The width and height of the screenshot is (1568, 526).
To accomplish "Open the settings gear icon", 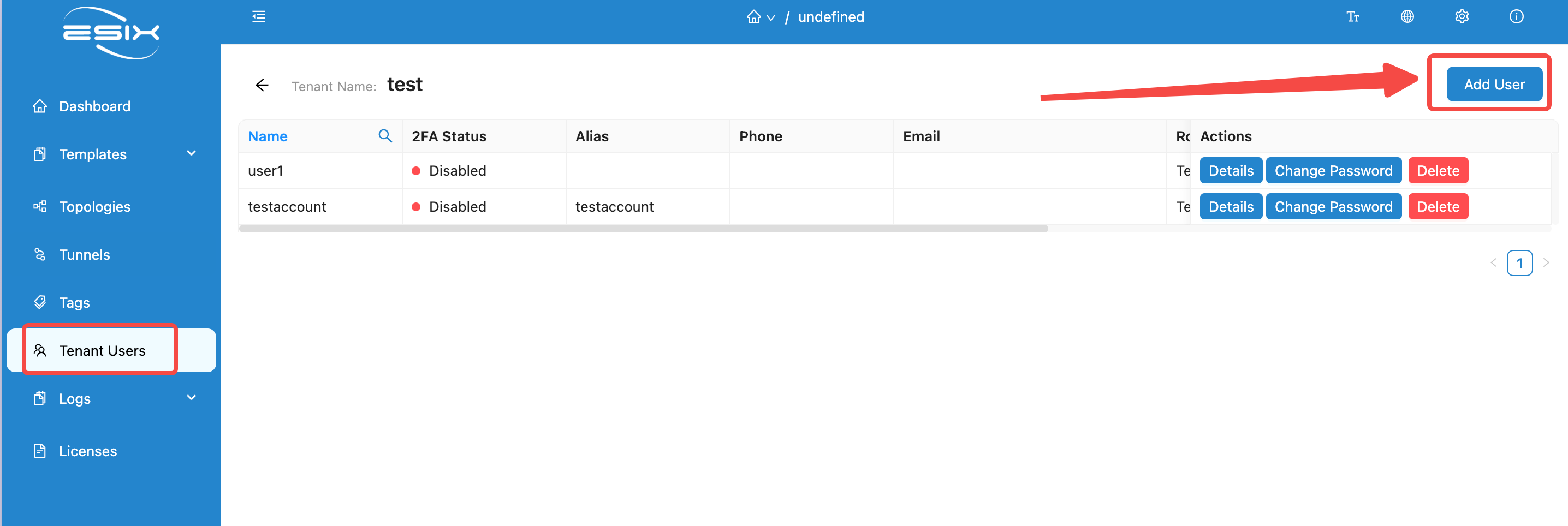I will [x=1462, y=17].
